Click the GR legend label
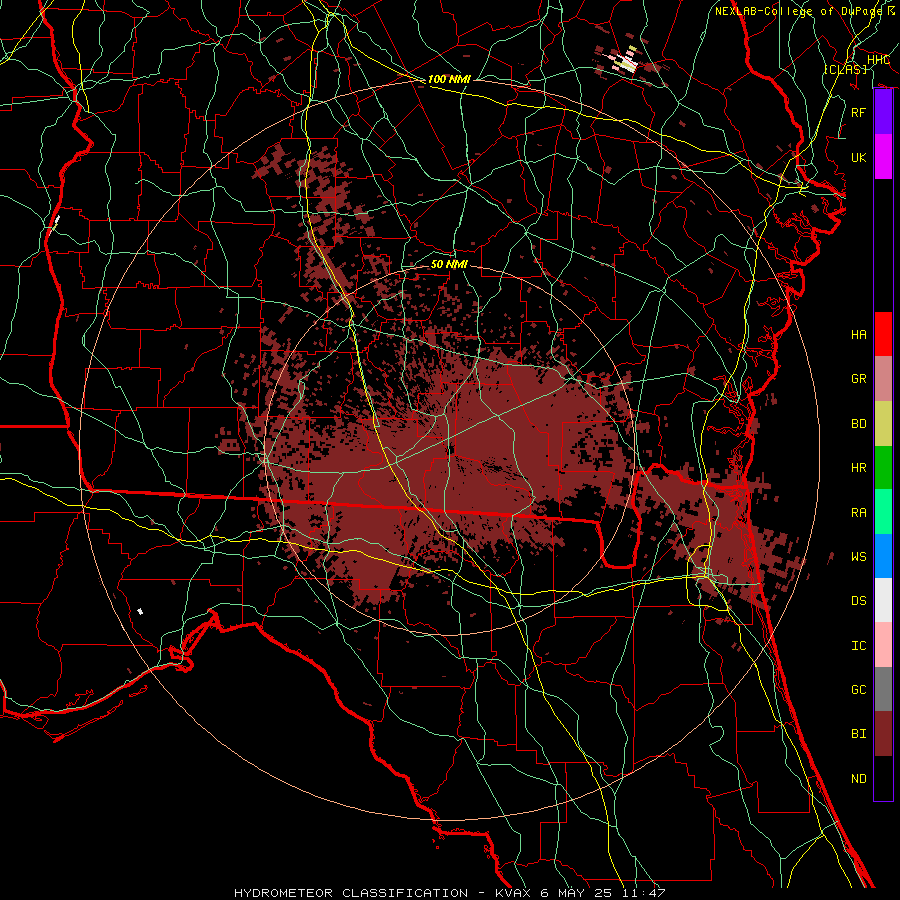900x900 pixels. click(x=858, y=379)
